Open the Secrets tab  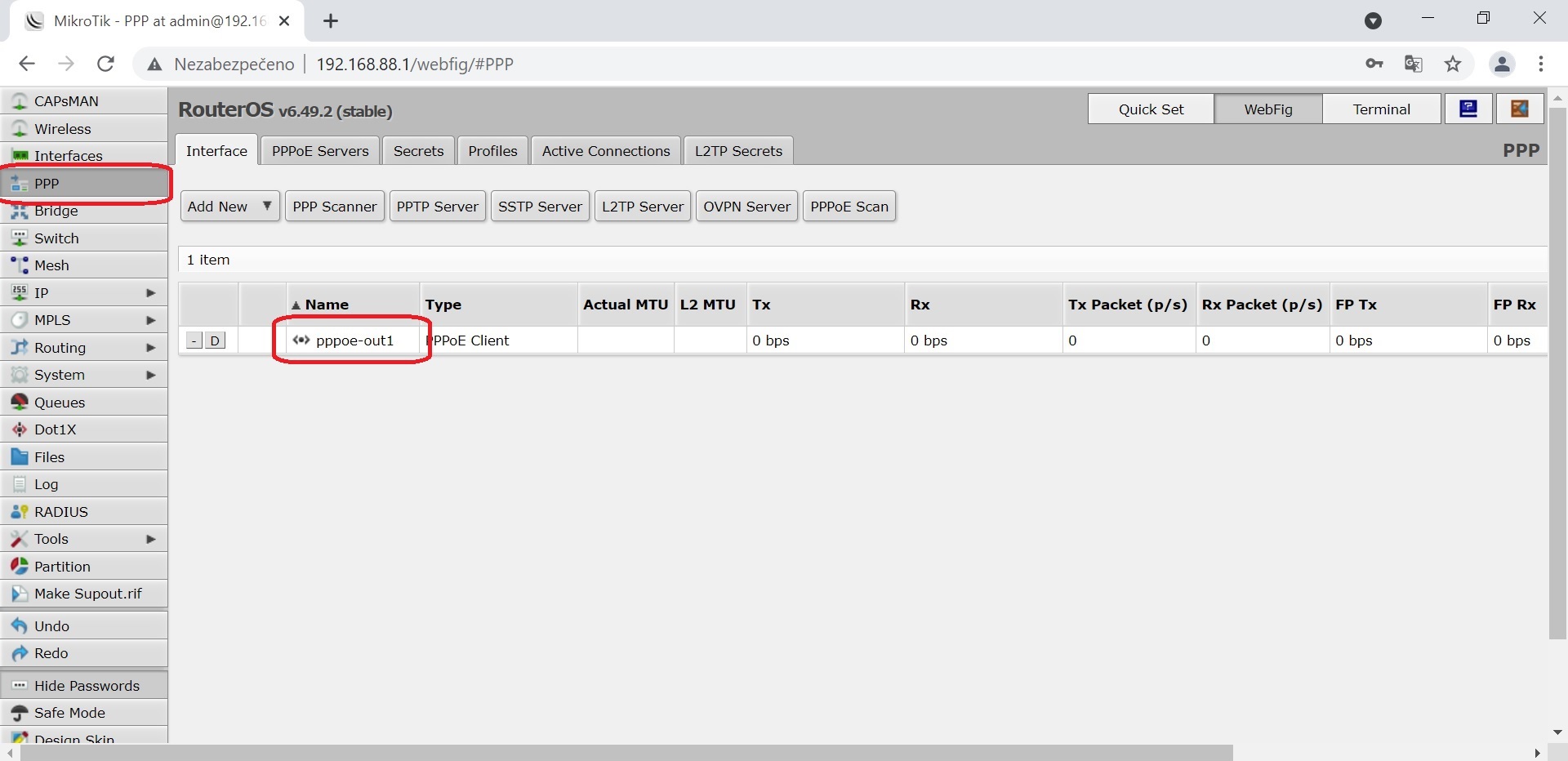pyautogui.click(x=419, y=151)
